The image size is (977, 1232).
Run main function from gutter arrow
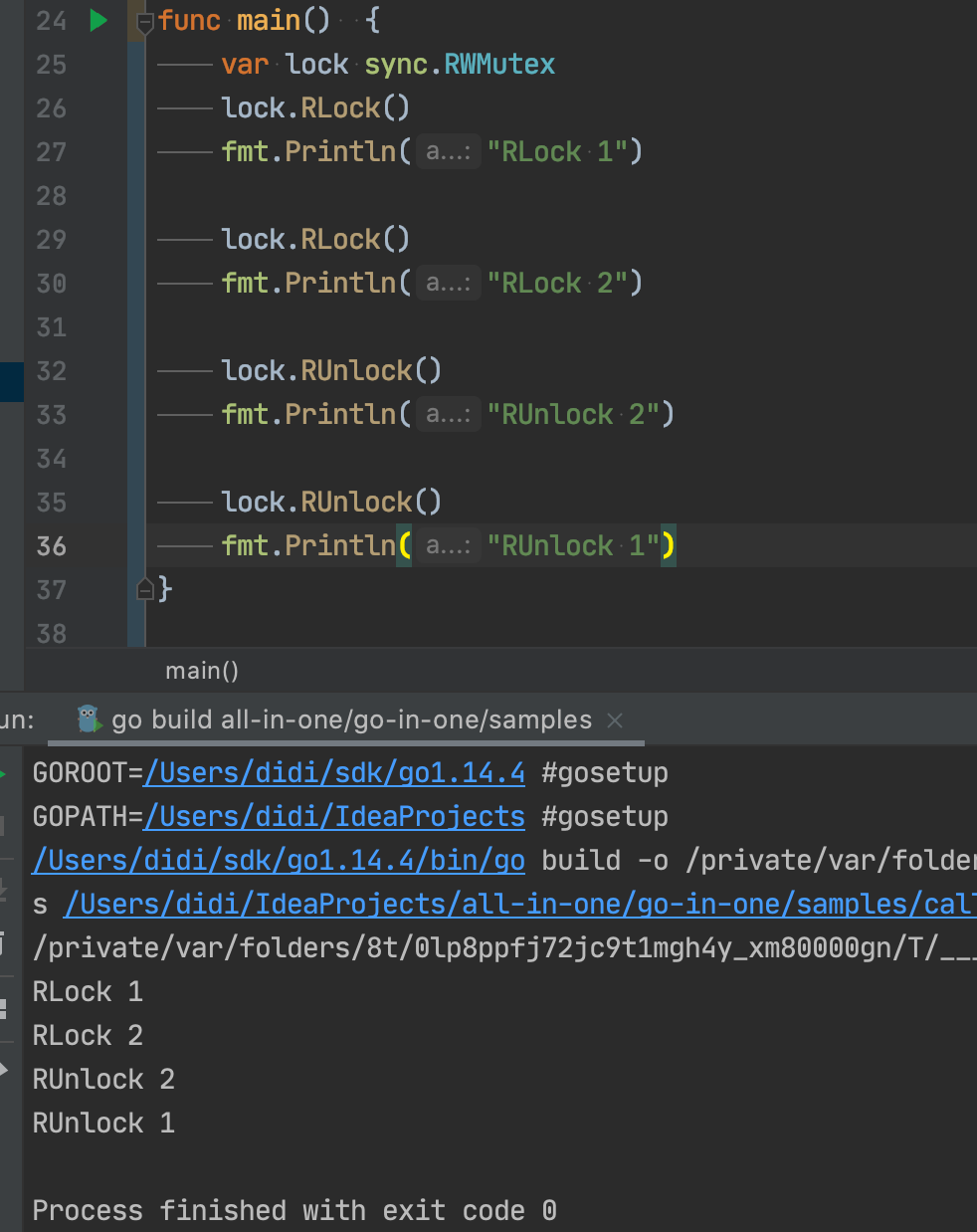(x=98, y=20)
